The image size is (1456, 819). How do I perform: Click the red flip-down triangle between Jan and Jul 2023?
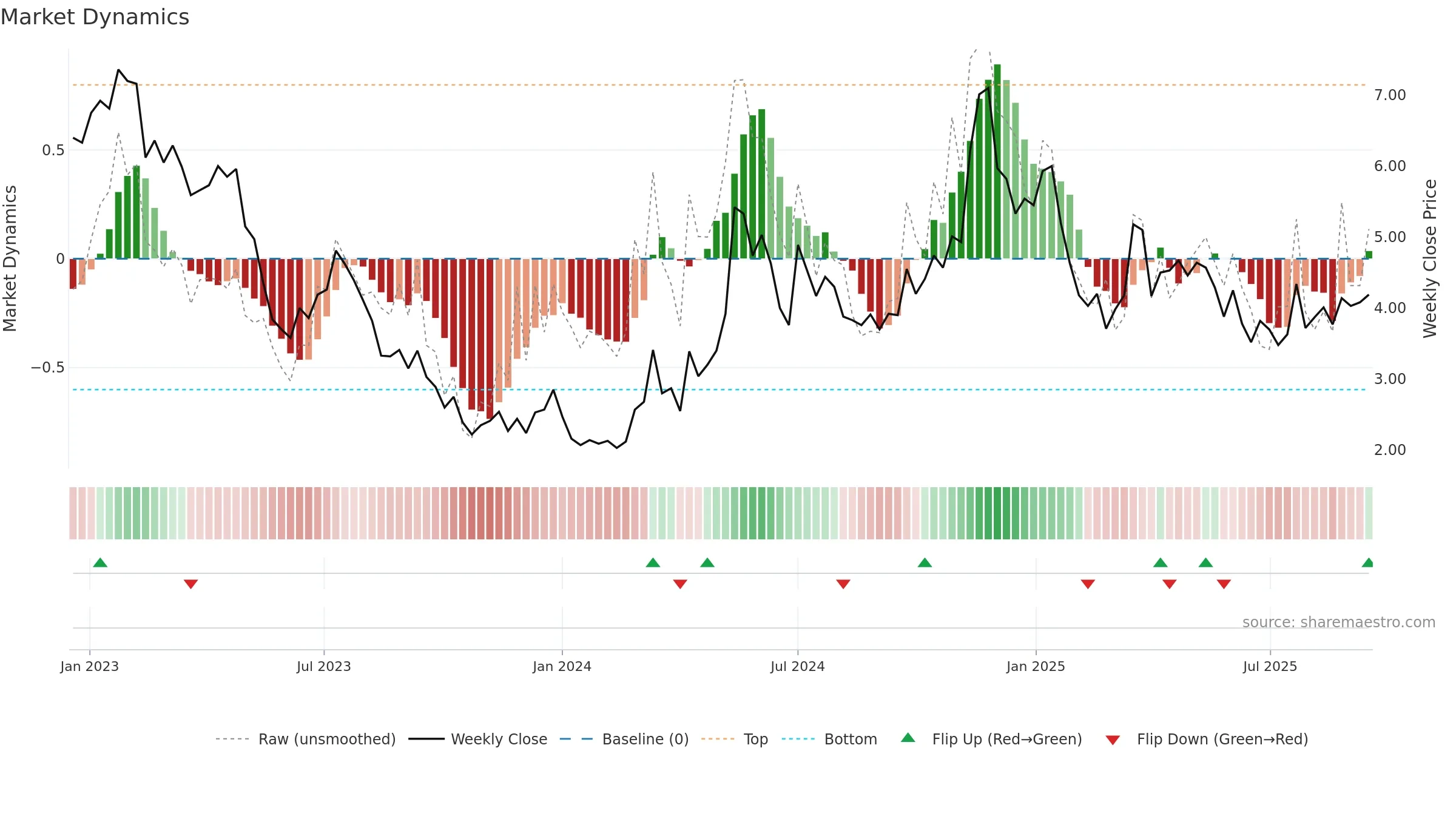(x=190, y=584)
